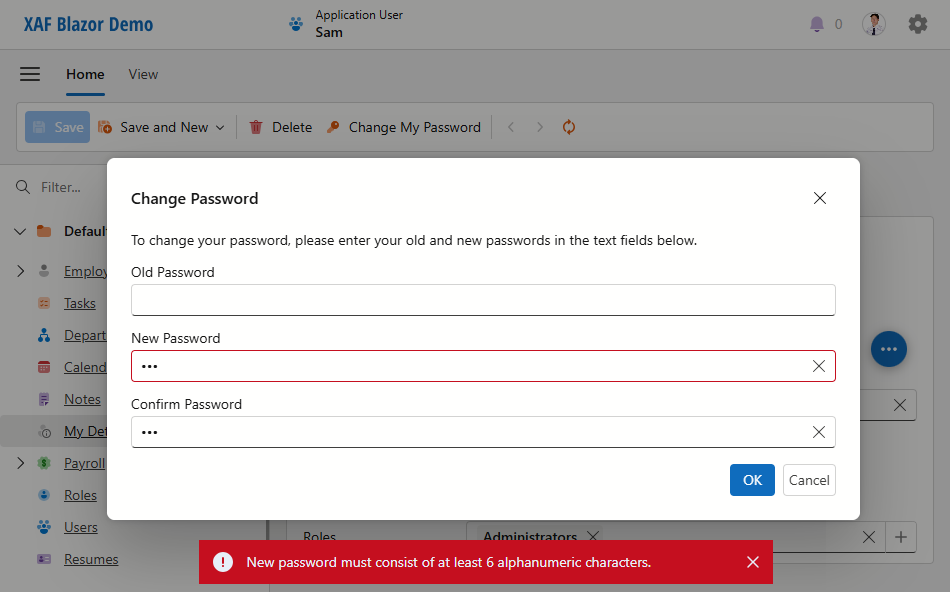
Task: Click inside the Old Password field
Action: [483, 300]
